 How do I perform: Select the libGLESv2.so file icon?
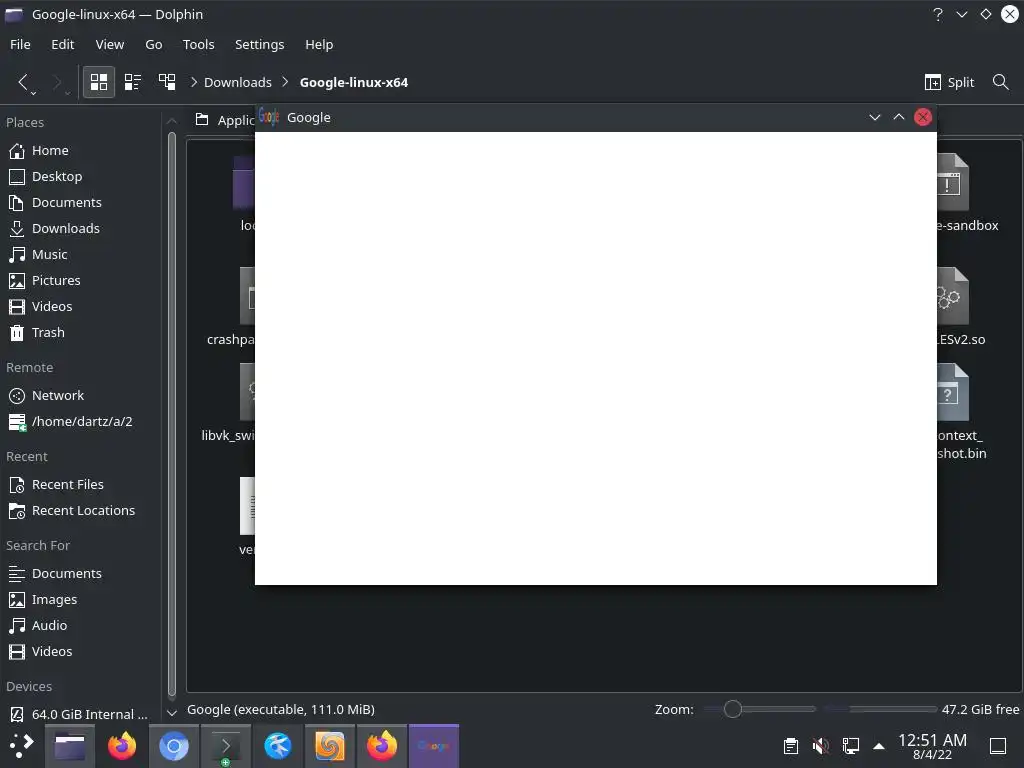(953, 296)
